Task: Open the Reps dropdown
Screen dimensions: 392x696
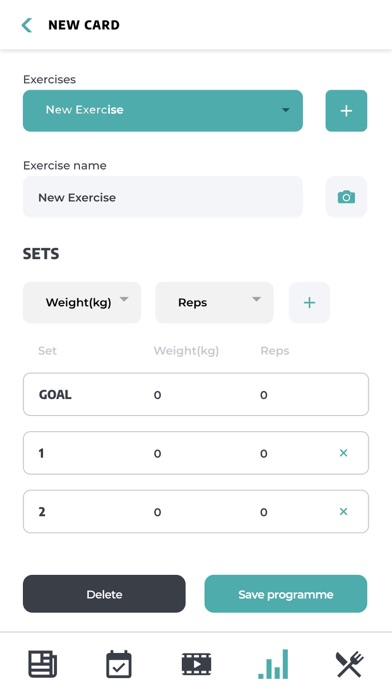Action: [x=214, y=302]
